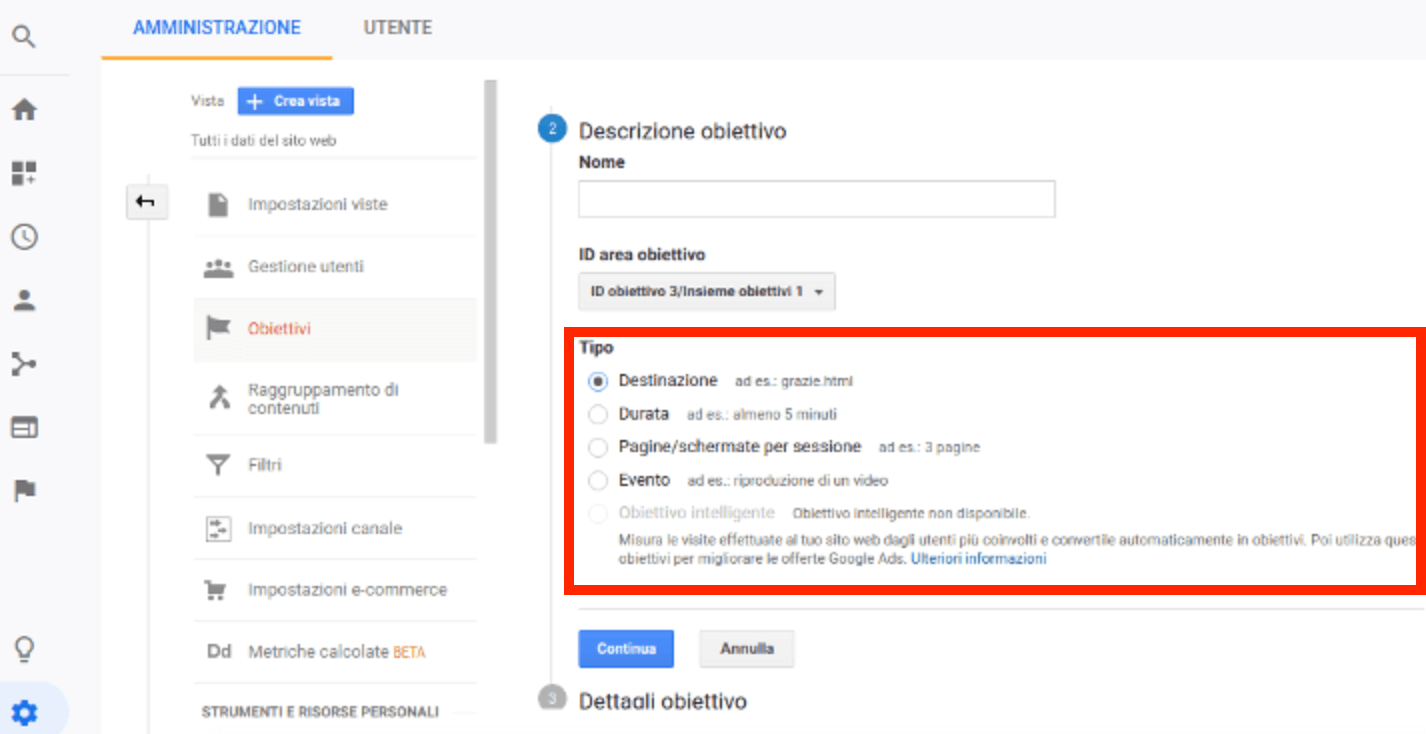
Task: Open the Ulteriori informazioni link
Action: pos(978,559)
